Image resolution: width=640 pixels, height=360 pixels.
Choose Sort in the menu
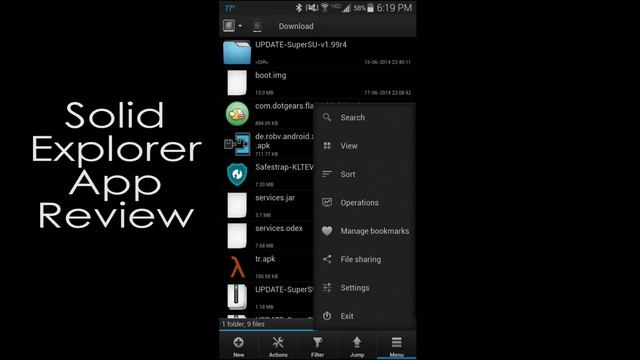click(x=348, y=174)
